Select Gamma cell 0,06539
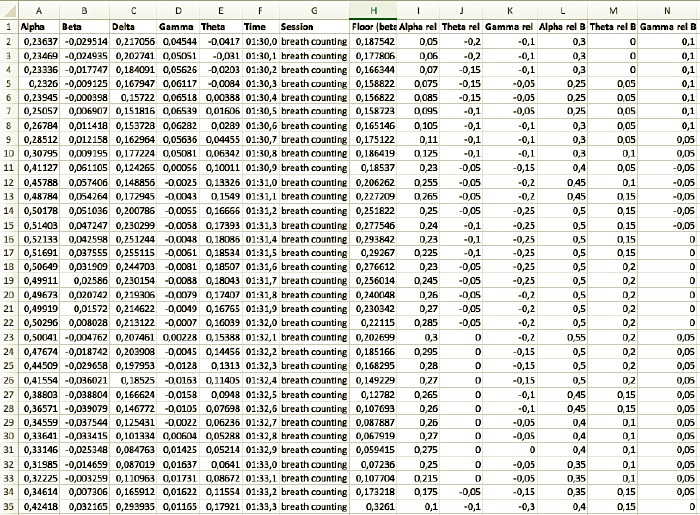The image size is (700, 515). pos(178,111)
